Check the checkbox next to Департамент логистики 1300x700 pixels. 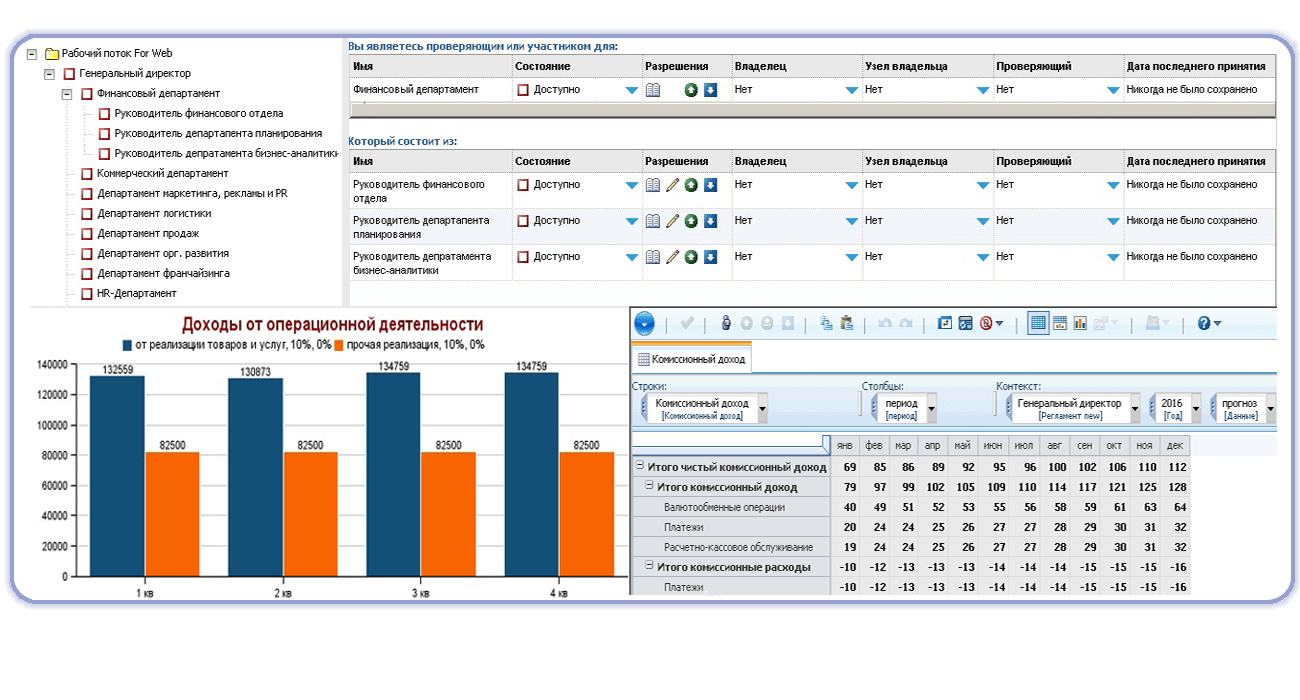point(87,214)
